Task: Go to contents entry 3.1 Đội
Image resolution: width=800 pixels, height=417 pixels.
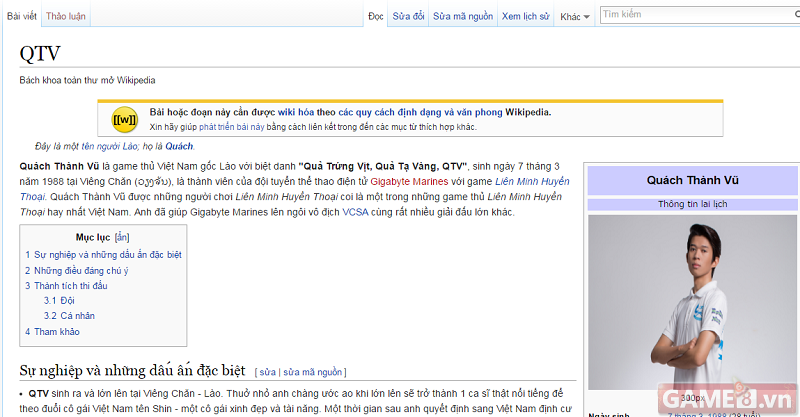Action: (x=59, y=301)
